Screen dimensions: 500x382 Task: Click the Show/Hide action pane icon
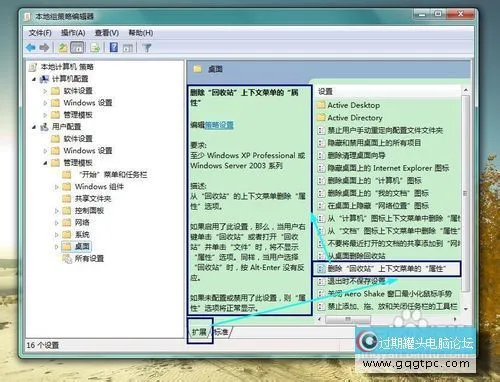point(128,48)
